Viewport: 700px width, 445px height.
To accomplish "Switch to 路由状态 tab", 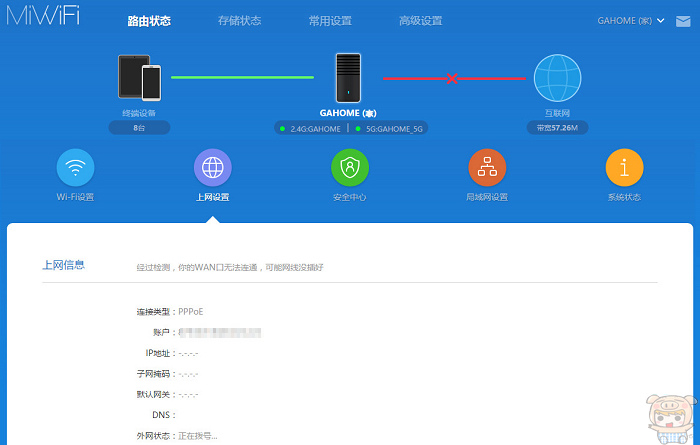I will pos(149,21).
